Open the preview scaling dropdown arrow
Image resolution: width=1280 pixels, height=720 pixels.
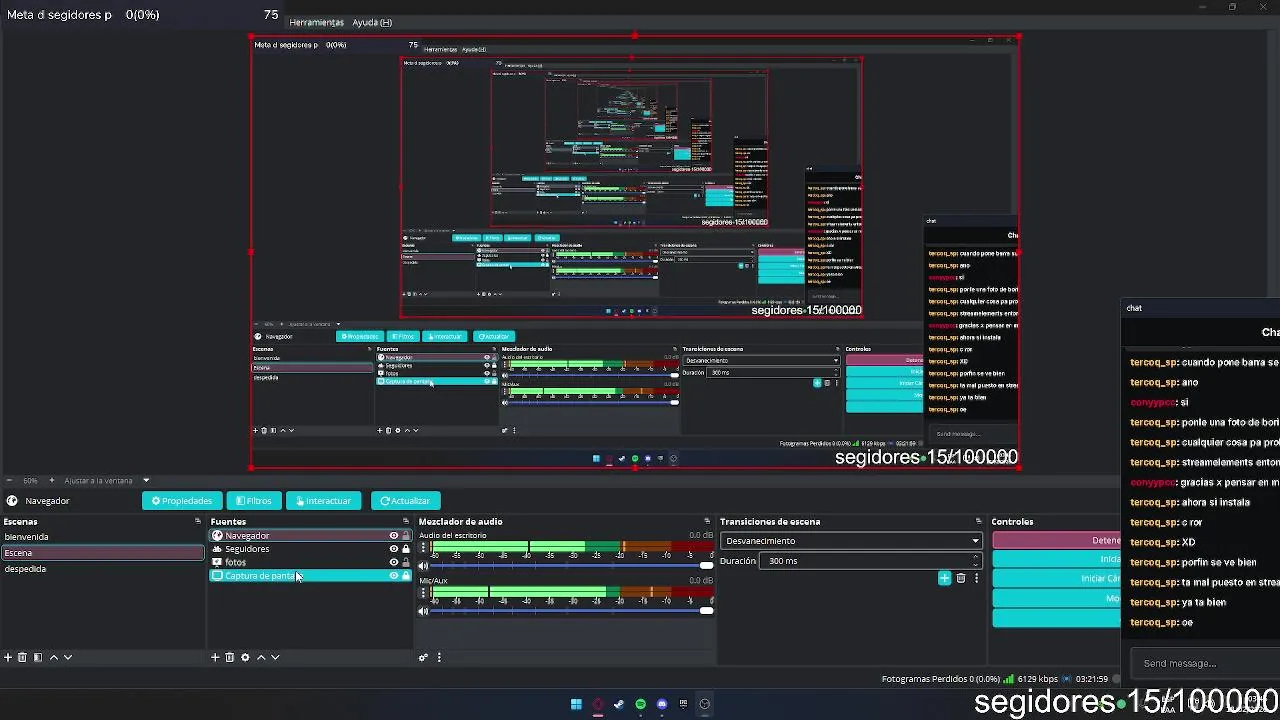146,480
